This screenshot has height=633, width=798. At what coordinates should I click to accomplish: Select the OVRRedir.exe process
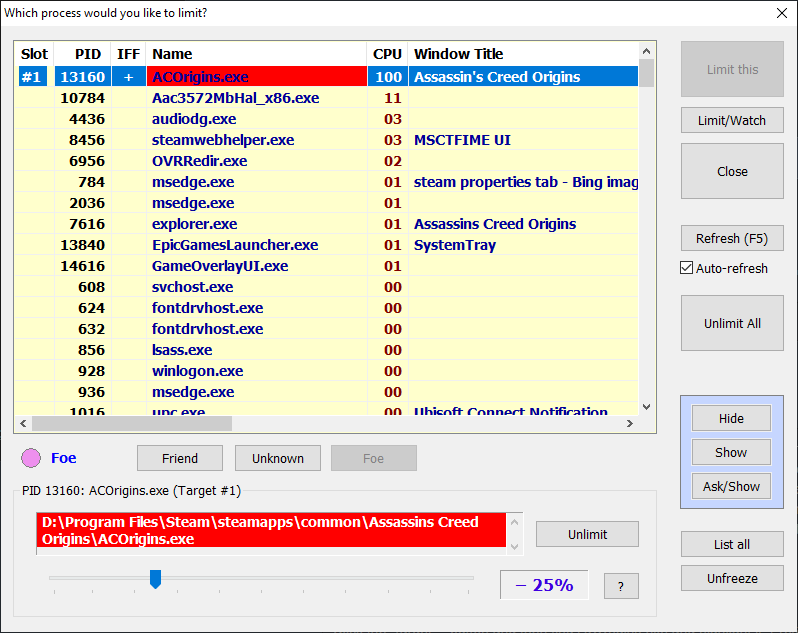pos(326,161)
